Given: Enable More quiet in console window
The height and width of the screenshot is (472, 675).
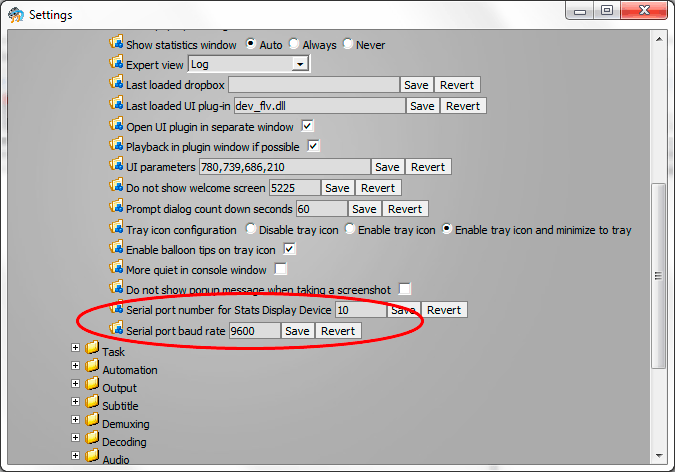Looking at the screenshot, I should coord(281,269).
